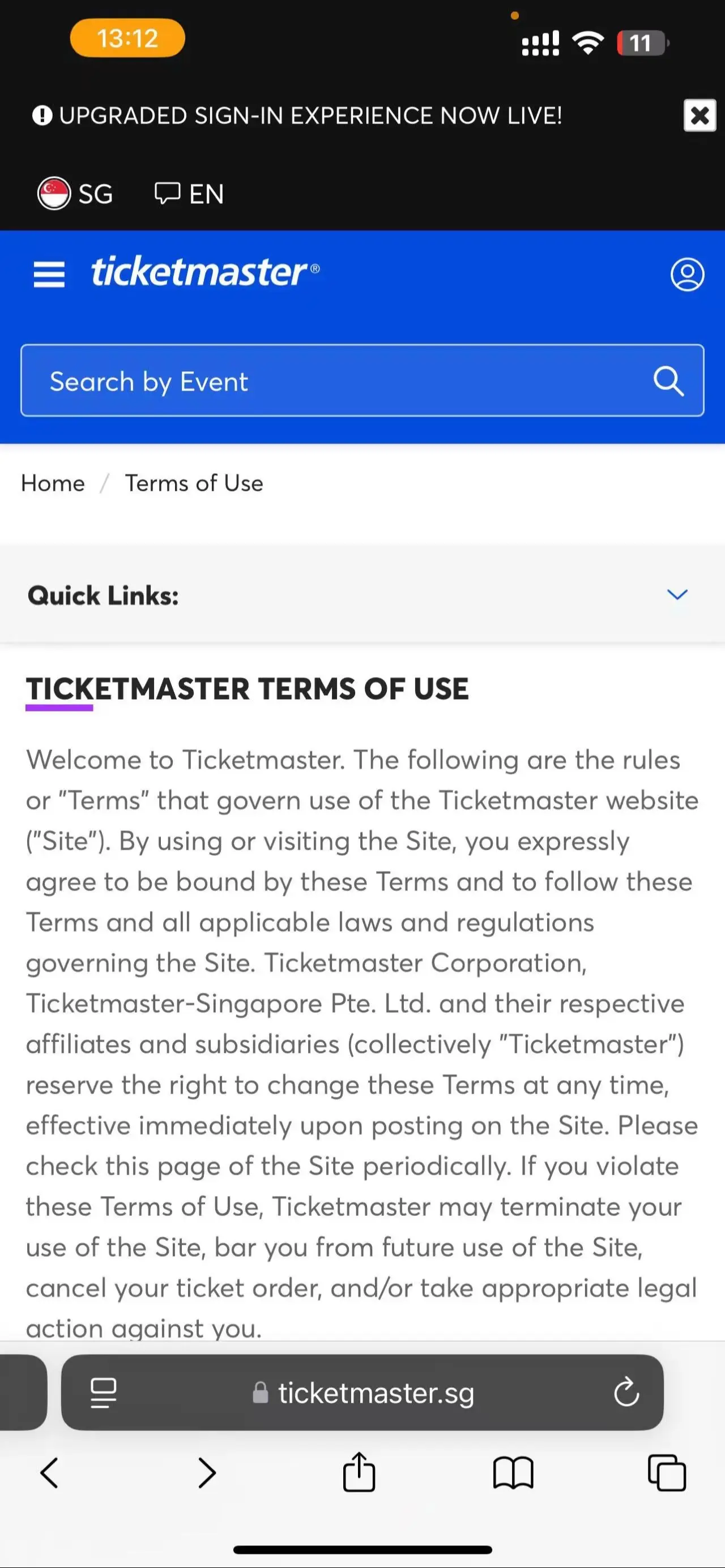Change country from SG selector
This screenshot has height=1568, width=725.
[75, 194]
